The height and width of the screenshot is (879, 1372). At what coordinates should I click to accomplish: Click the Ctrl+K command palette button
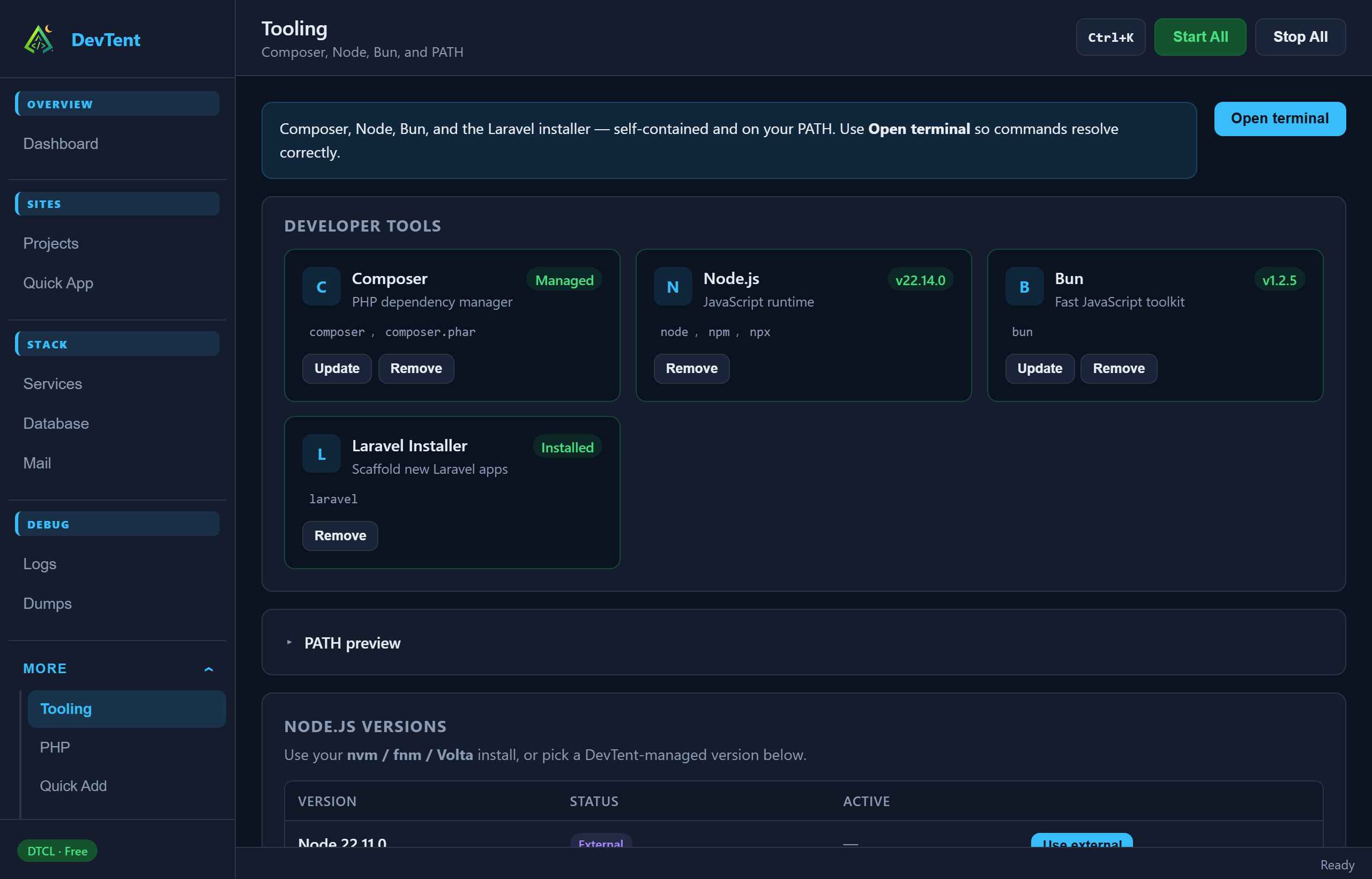1110,37
